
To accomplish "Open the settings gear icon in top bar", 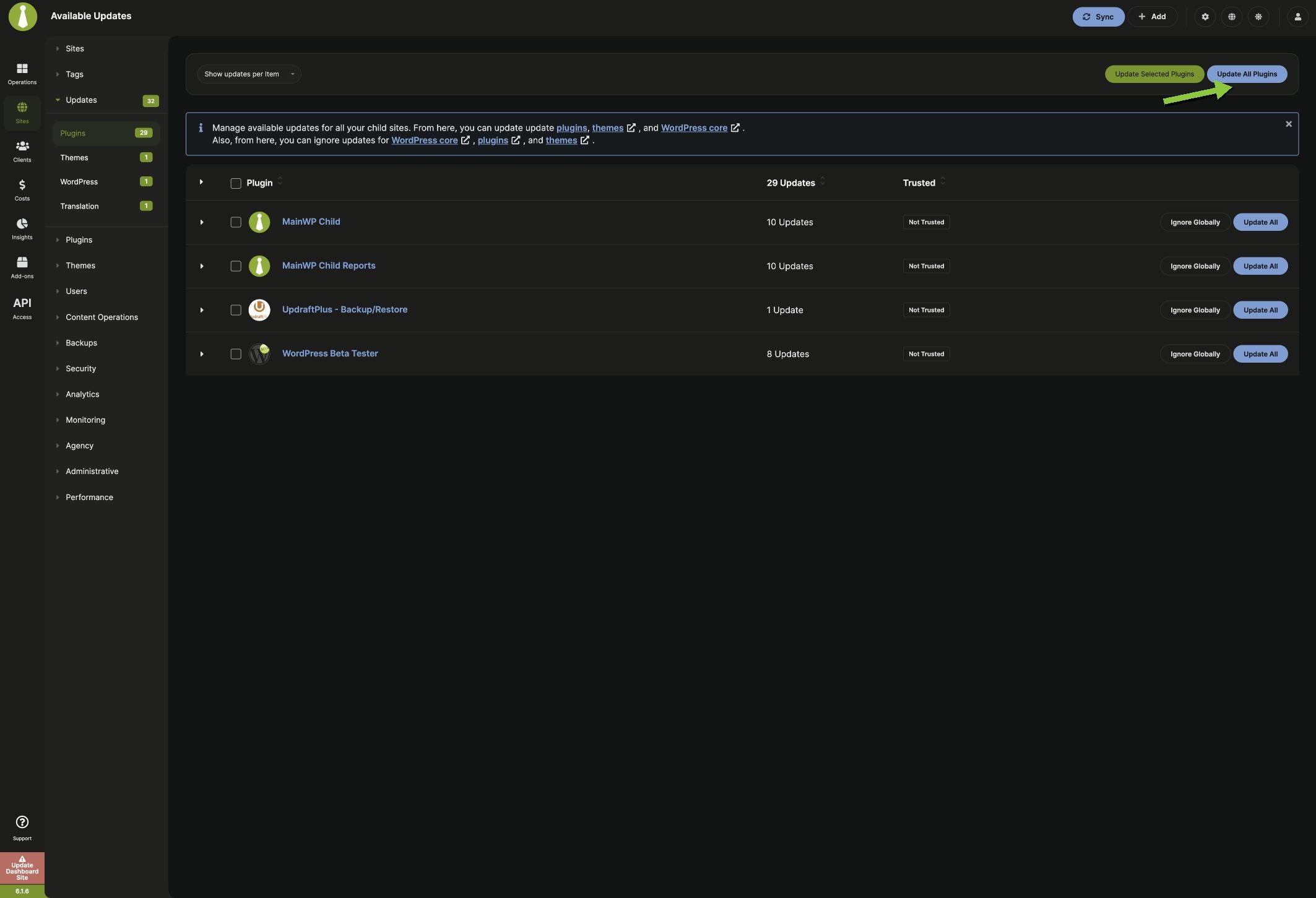I will coord(1205,17).
